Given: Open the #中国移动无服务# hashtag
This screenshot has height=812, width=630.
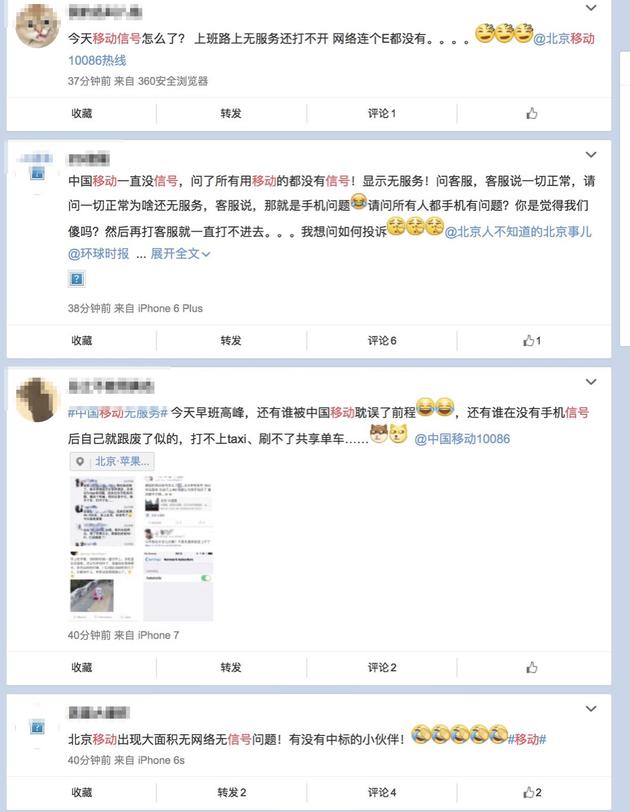Looking at the screenshot, I should (x=118, y=413).
